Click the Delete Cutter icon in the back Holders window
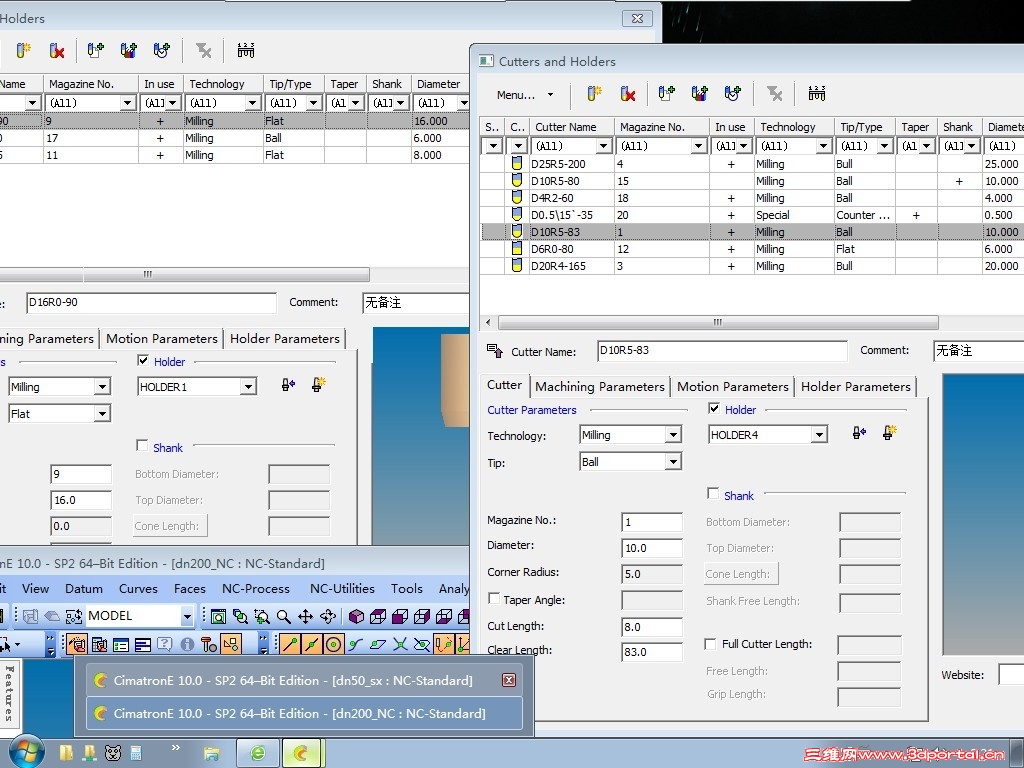 (x=57, y=51)
